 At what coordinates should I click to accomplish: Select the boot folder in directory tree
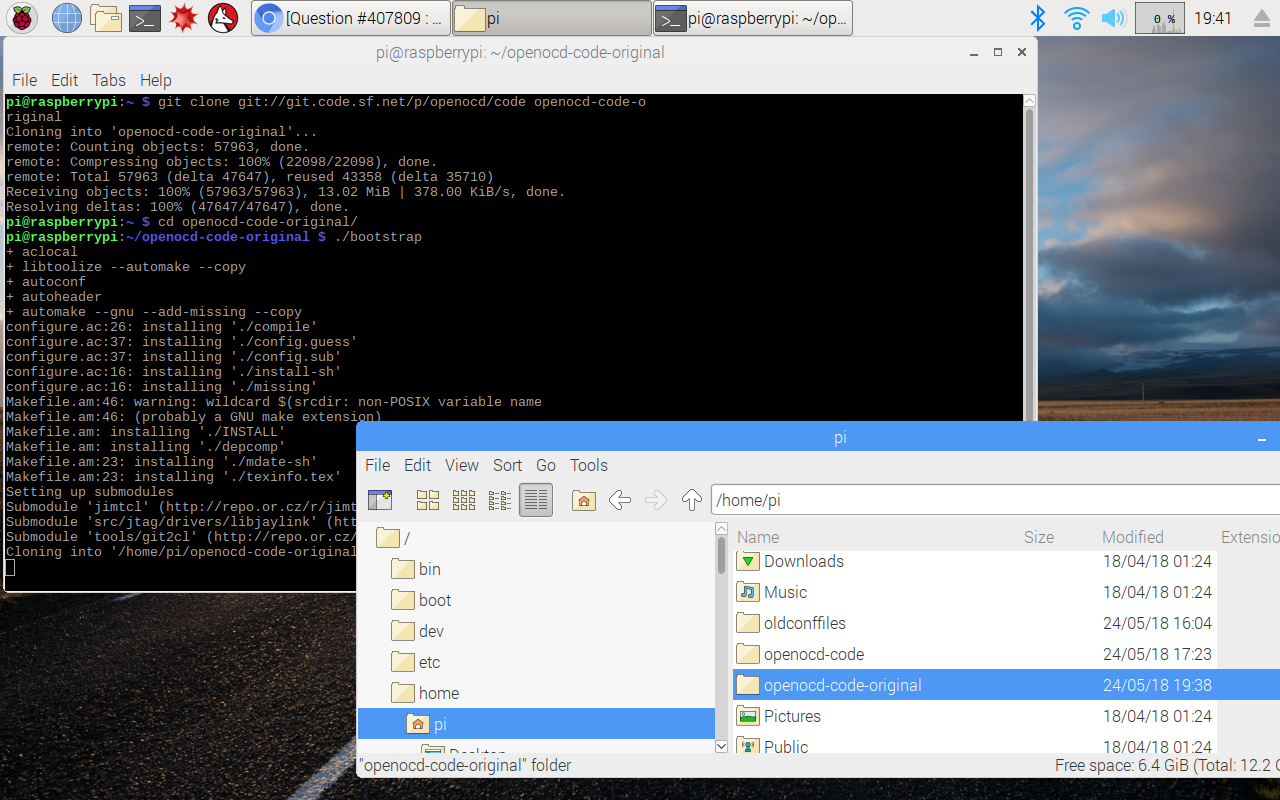(434, 600)
